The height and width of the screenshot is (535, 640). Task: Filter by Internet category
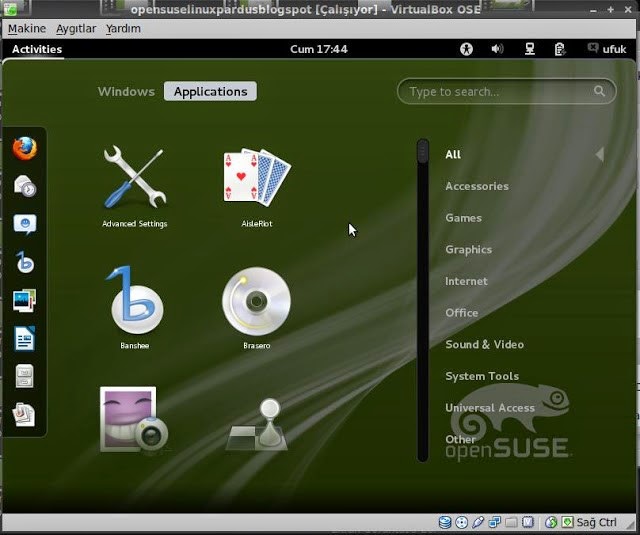466,281
